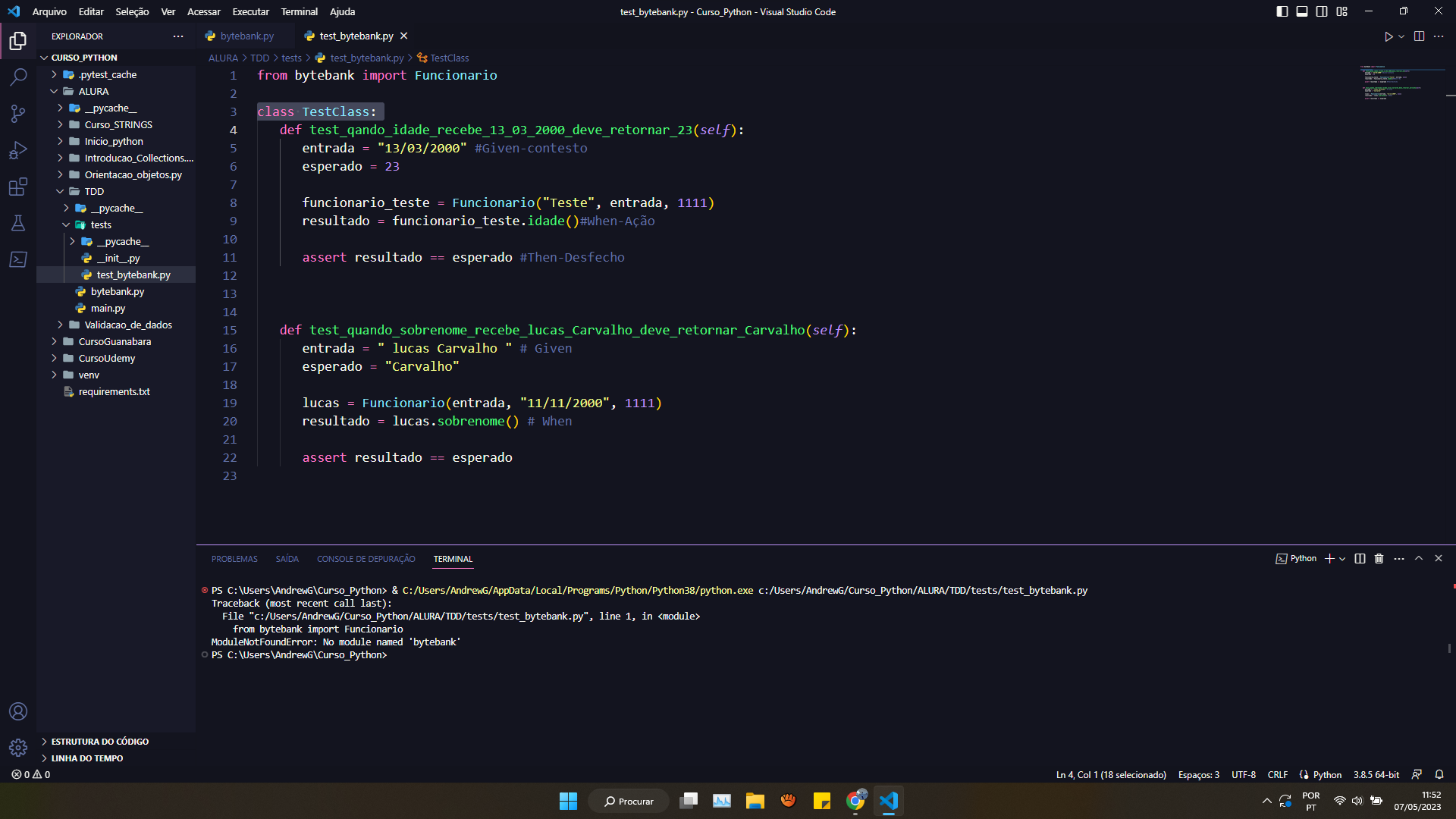Click the feedback icon in status bar
This screenshot has height=819, width=1456.
[1417, 775]
